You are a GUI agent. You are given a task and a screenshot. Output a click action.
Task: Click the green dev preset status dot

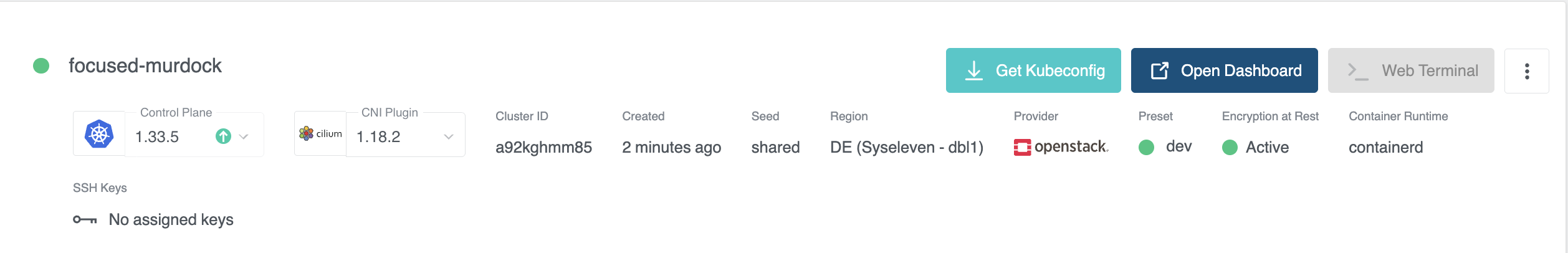1146,147
